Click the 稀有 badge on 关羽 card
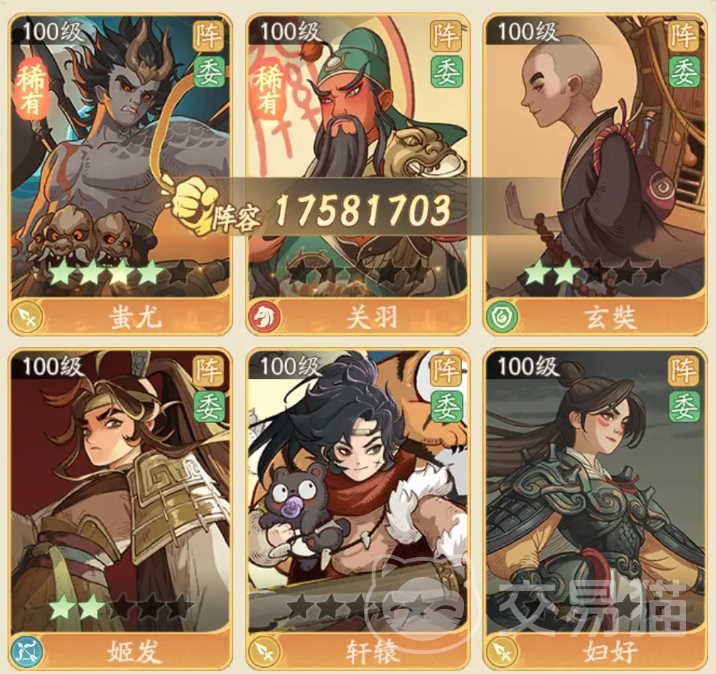The width and height of the screenshot is (716, 674). [268, 90]
